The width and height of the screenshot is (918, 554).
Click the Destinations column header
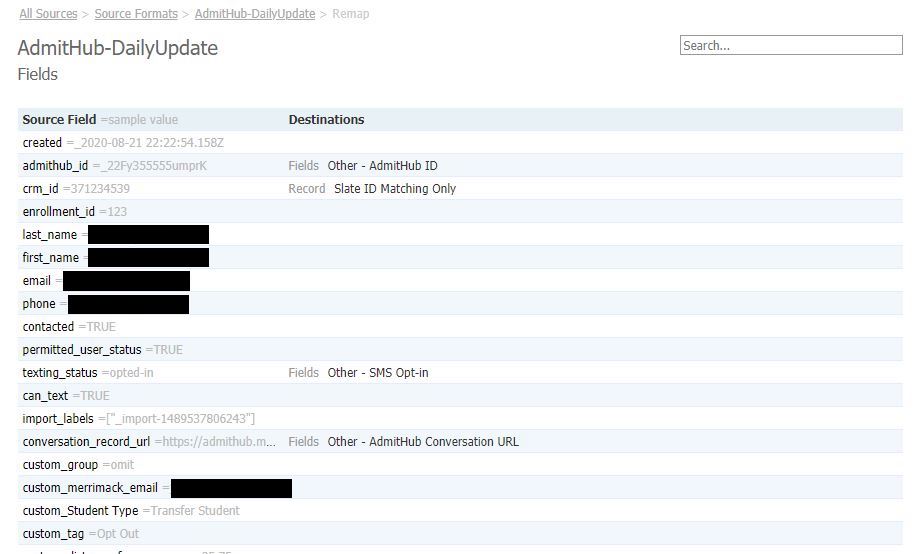pos(326,119)
